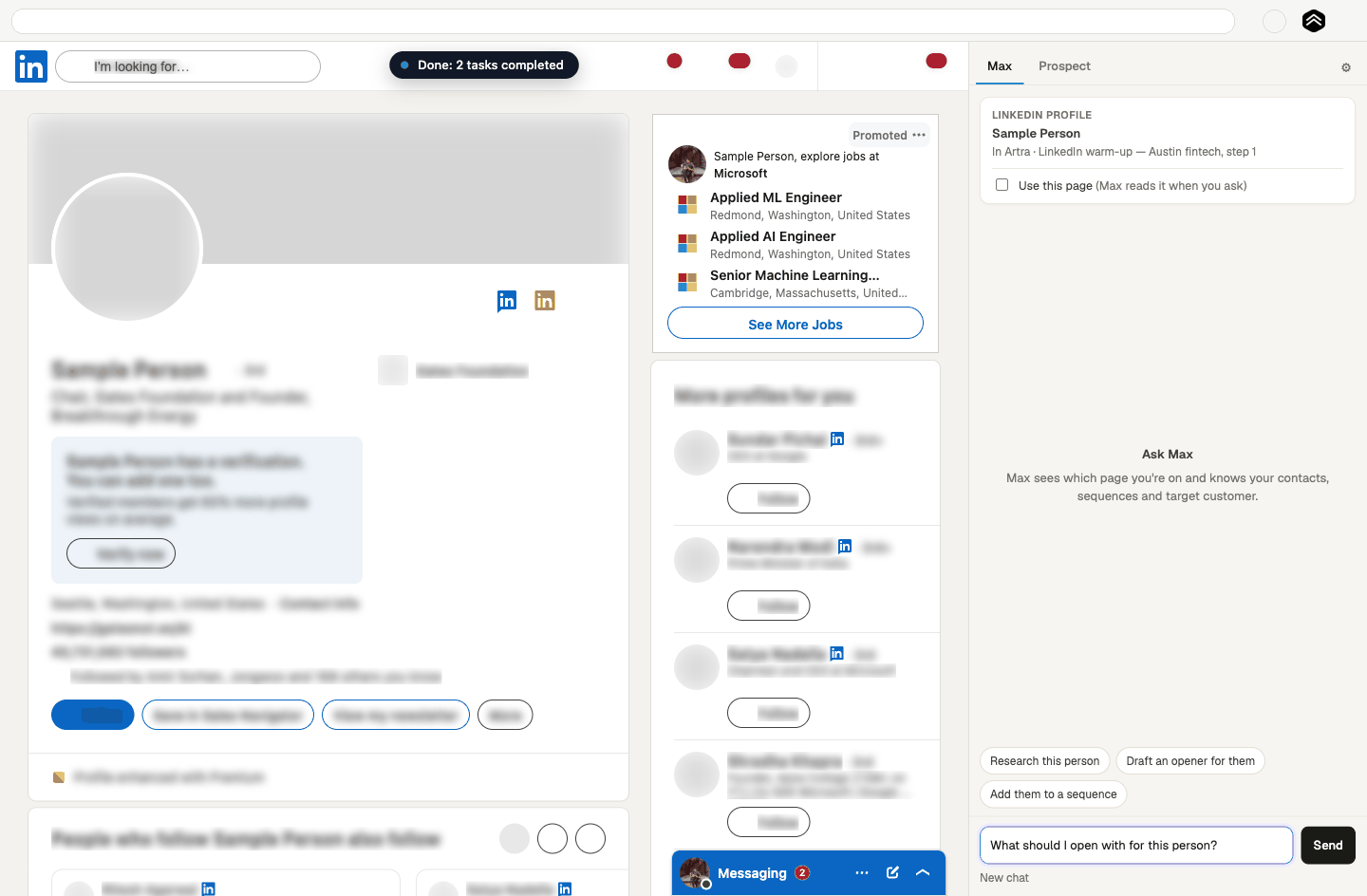Click Done: 2 tasks completed notification

click(x=484, y=65)
